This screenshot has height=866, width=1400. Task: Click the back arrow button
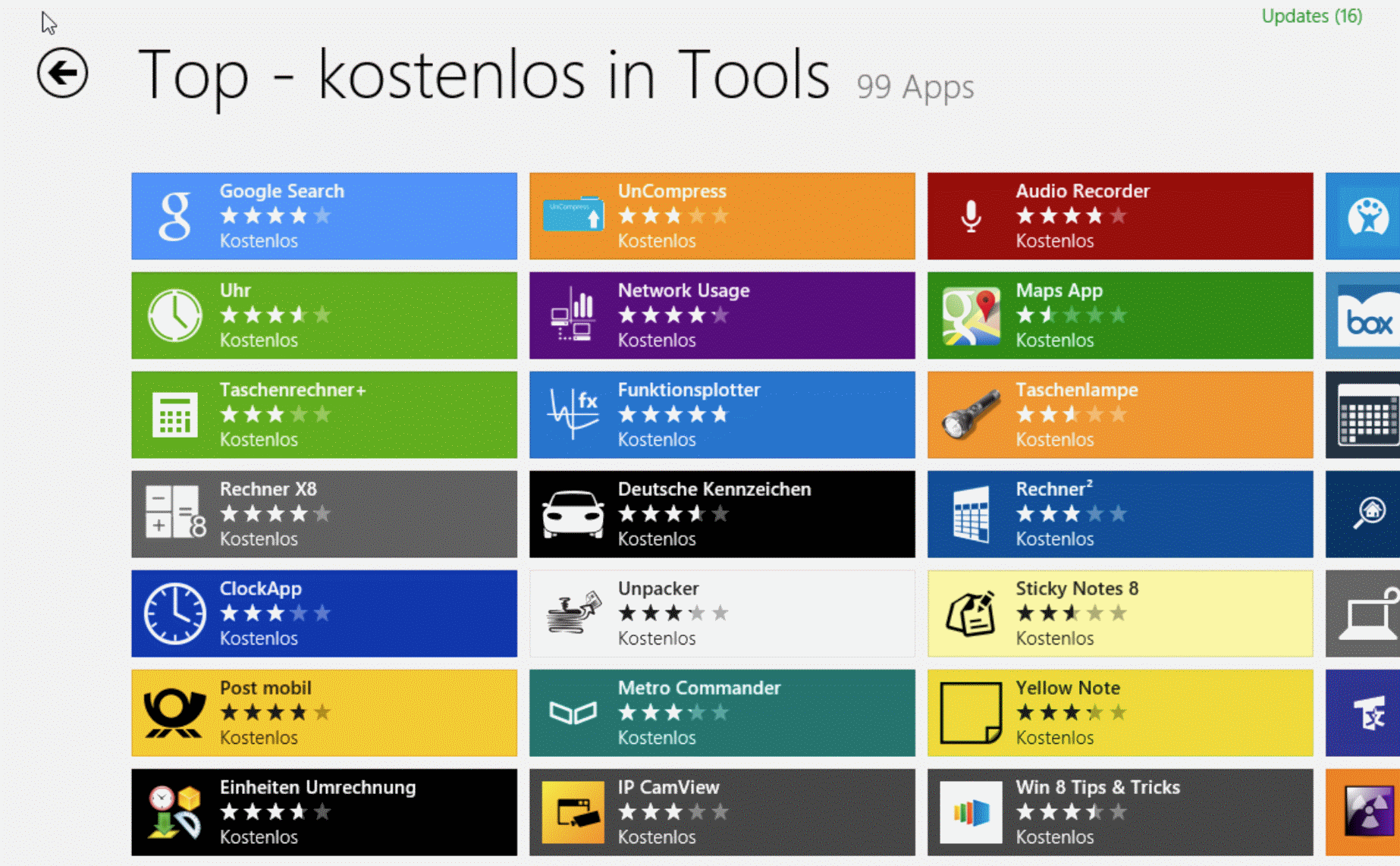pos(62,73)
